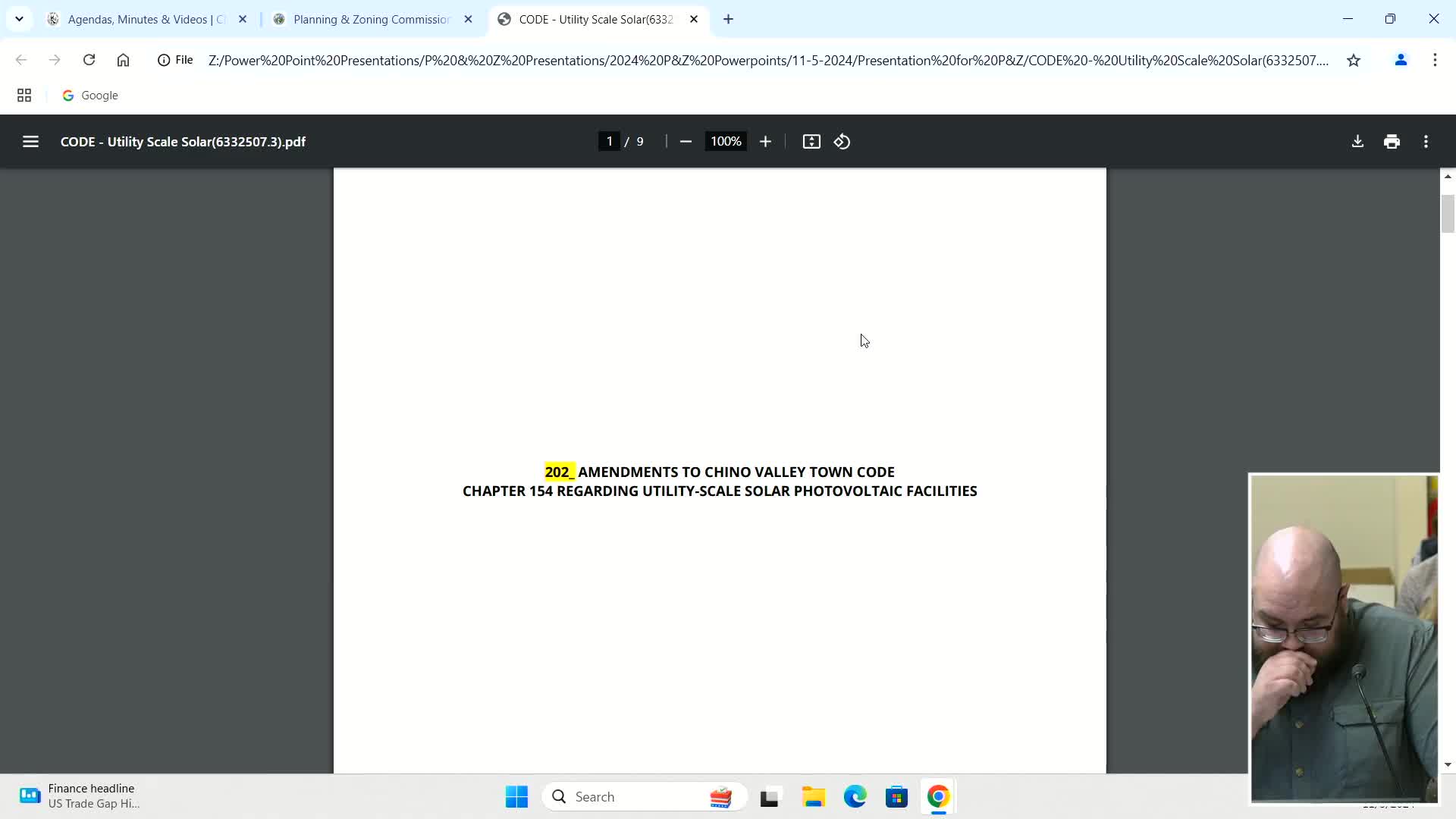Viewport: 1456px width, 819px height.
Task: Close the CODE - Utility Scale Solar tab
Action: (x=694, y=19)
